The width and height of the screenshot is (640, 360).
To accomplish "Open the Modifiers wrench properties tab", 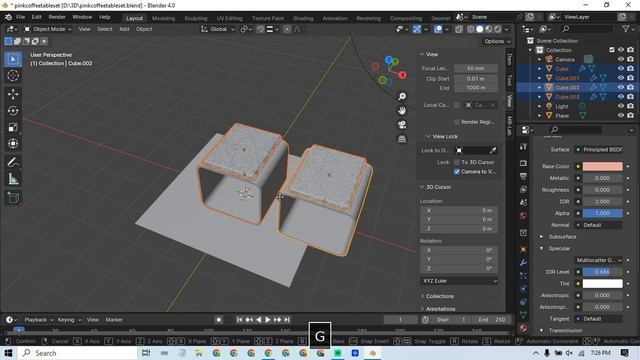I will click(523, 262).
